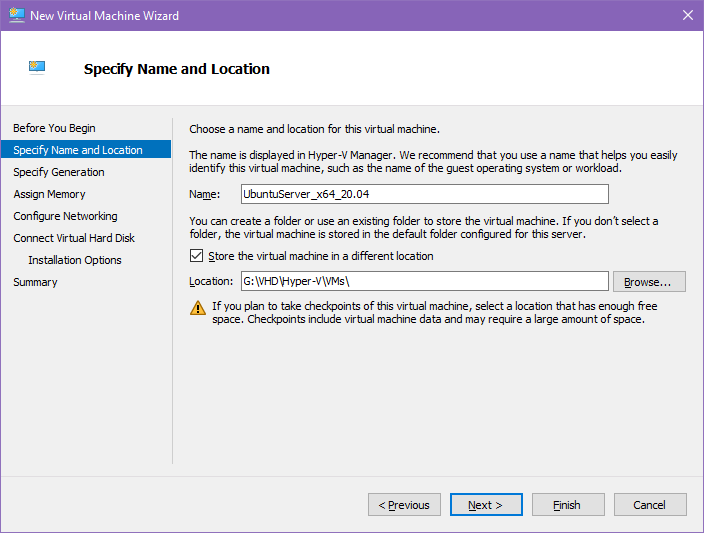Go to the Configure Networking step

[65, 216]
